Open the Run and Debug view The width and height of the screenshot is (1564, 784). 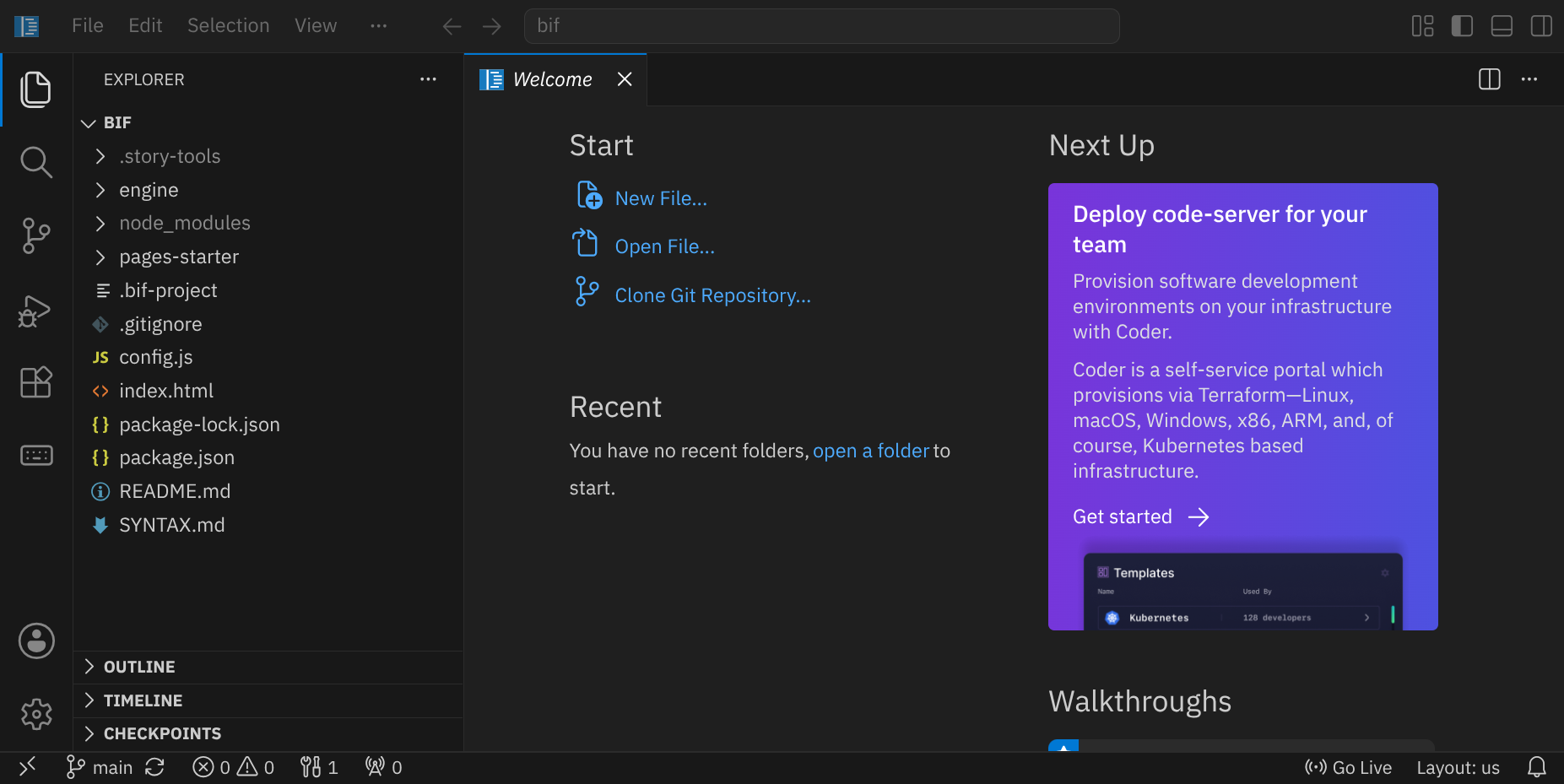point(35,311)
